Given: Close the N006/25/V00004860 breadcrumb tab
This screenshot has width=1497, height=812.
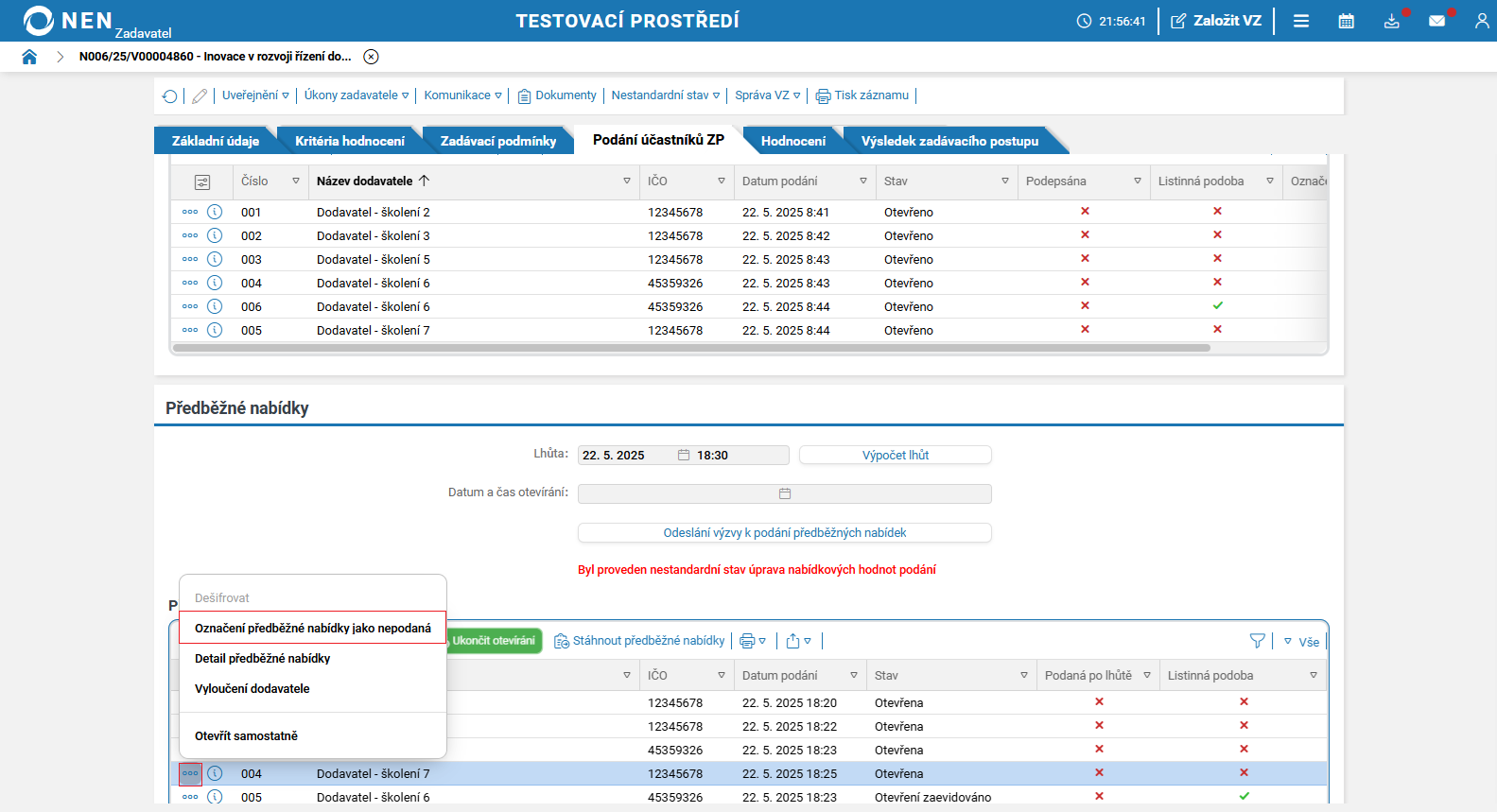Looking at the screenshot, I should coord(372,57).
